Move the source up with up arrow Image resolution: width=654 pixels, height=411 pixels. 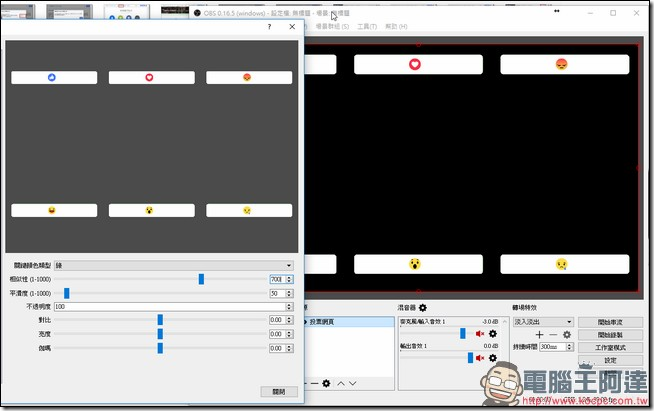340,383
